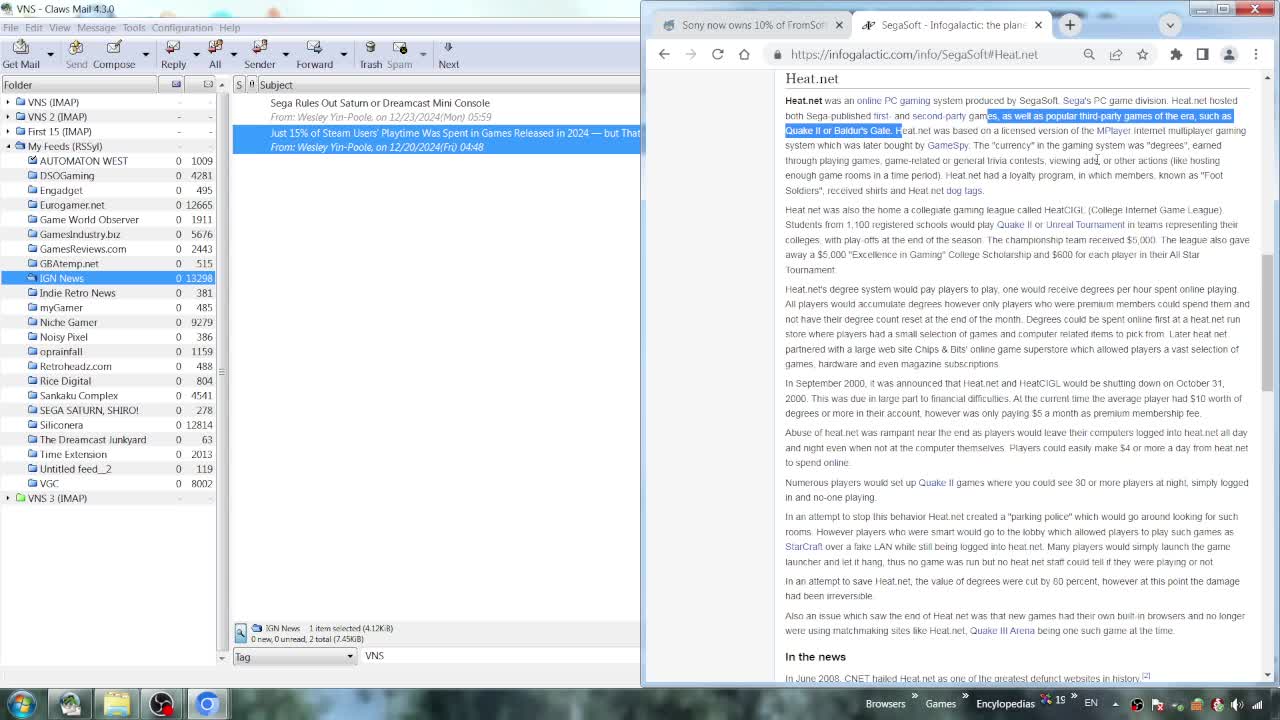The height and width of the screenshot is (720, 1280).
Task: Click the zoom magnifier icon in address bar
Action: click(1089, 54)
